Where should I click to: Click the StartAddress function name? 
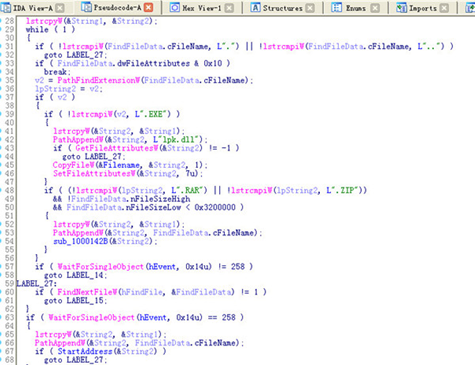[x=85, y=351]
